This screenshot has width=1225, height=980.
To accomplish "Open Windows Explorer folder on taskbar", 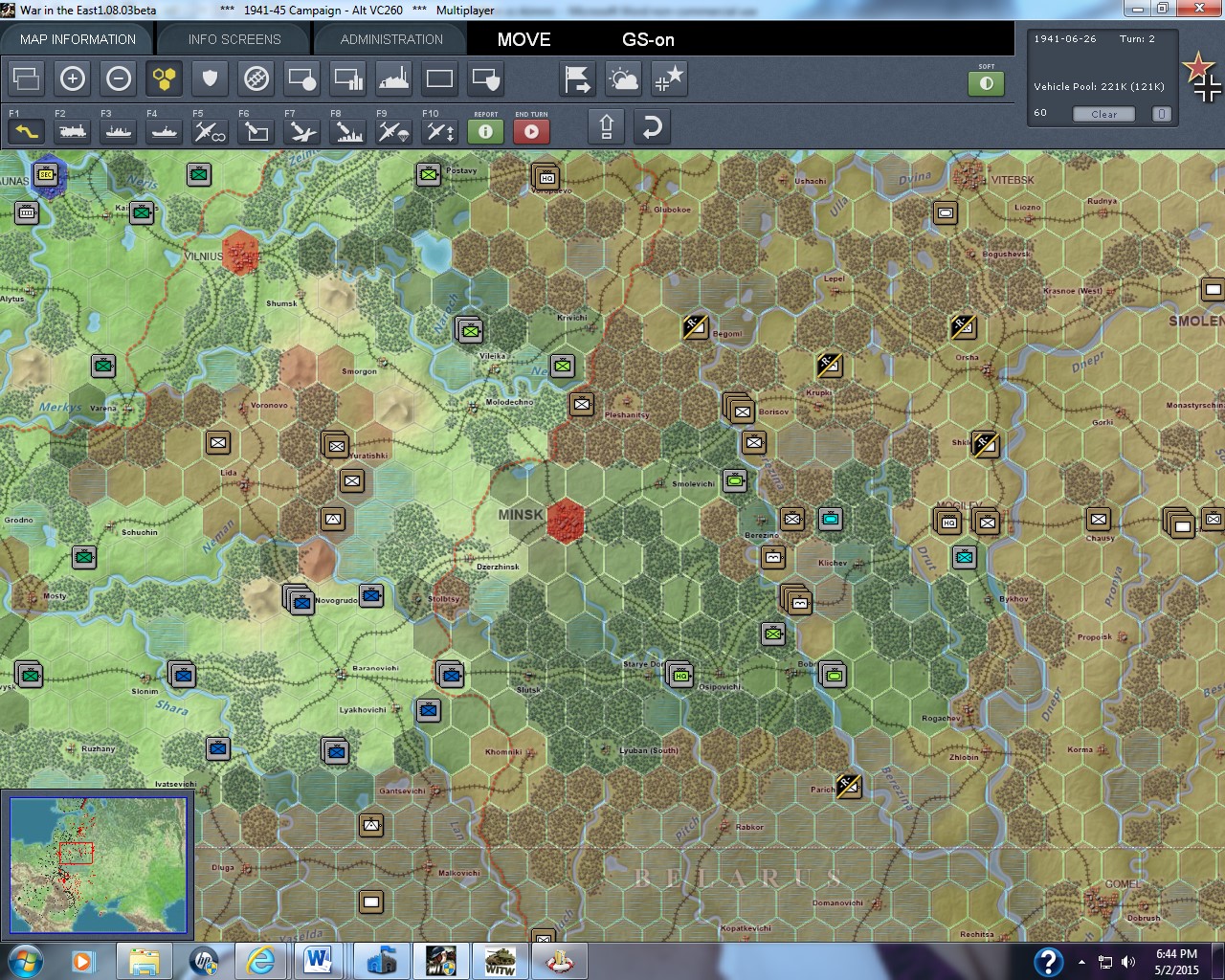I will 144,961.
